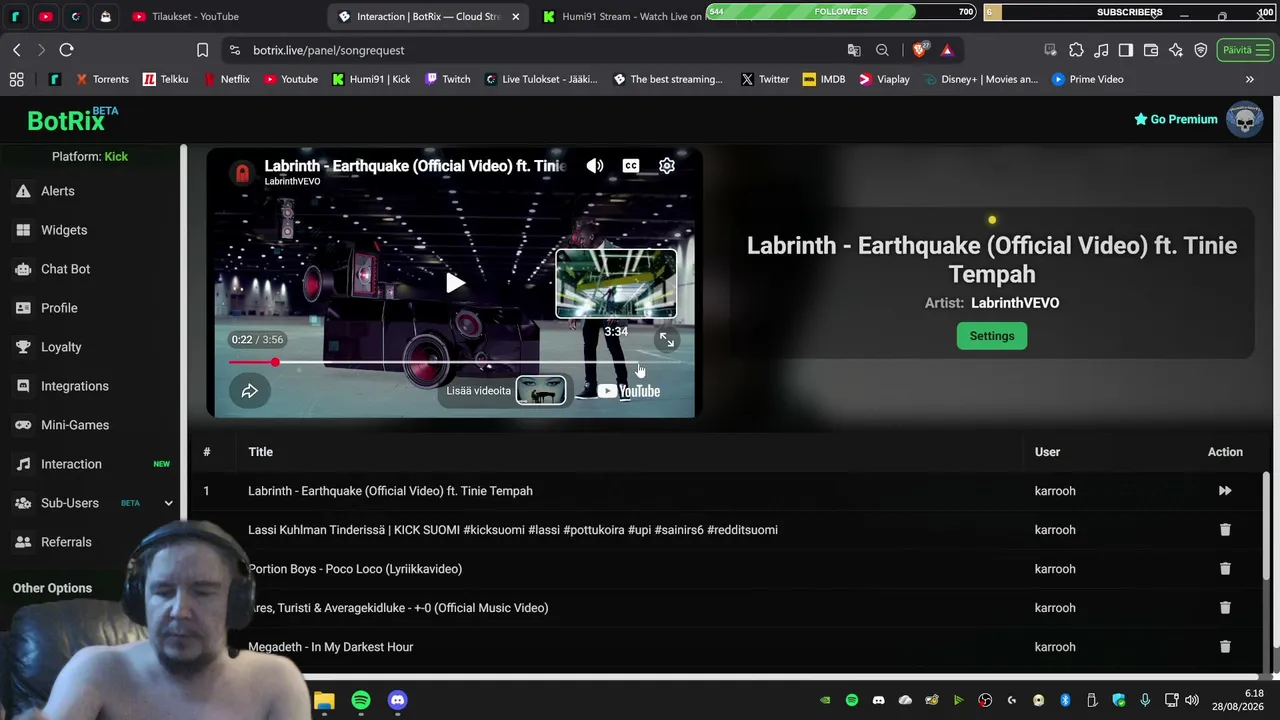Screen dimensions: 1280x720
Task: Reload the page in the browser toolbar
Action: point(66,50)
